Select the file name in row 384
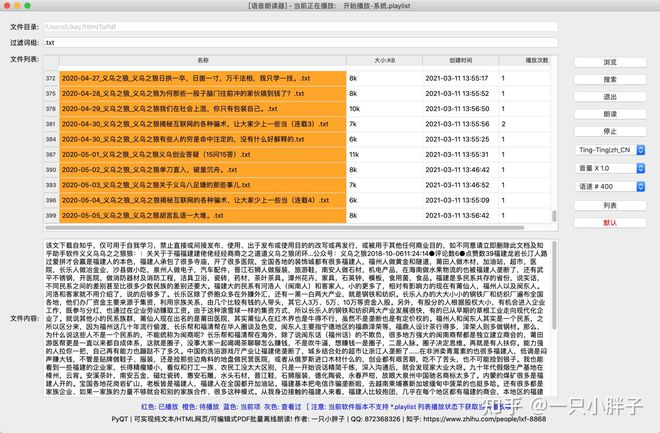The height and width of the screenshot is (433, 660). (203, 139)
